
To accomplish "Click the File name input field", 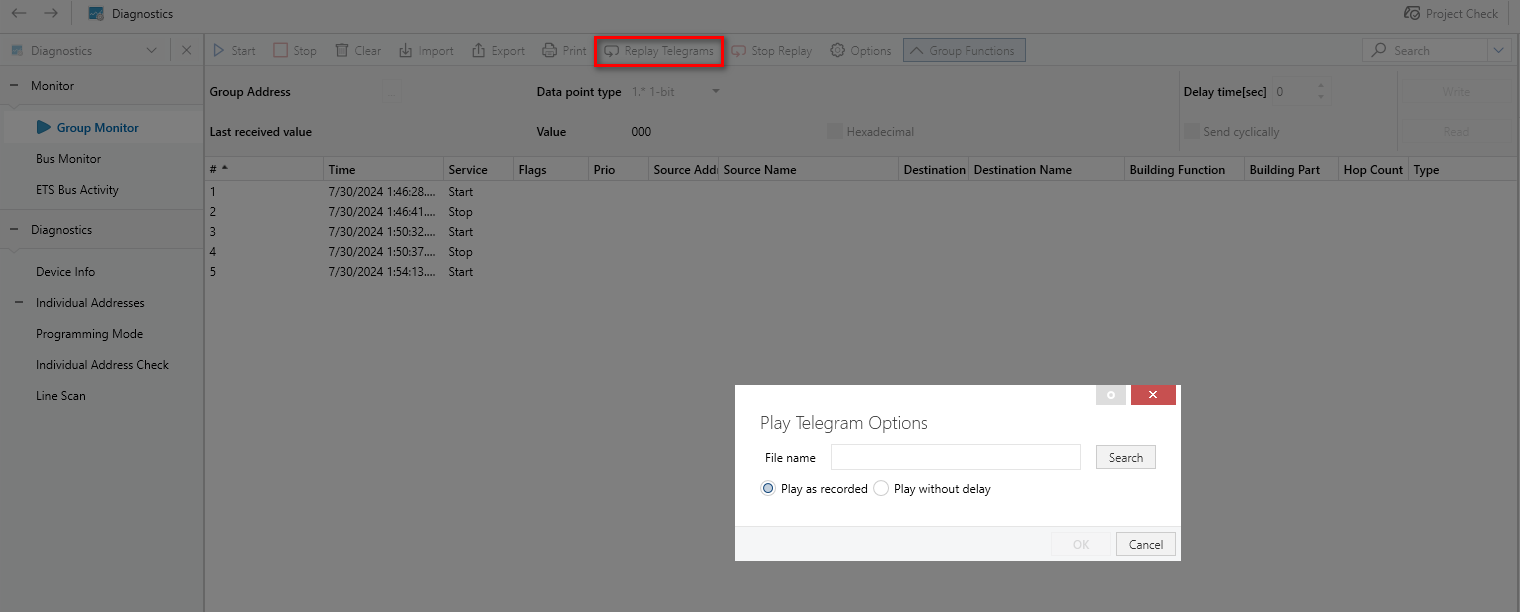I will [955, 457].
